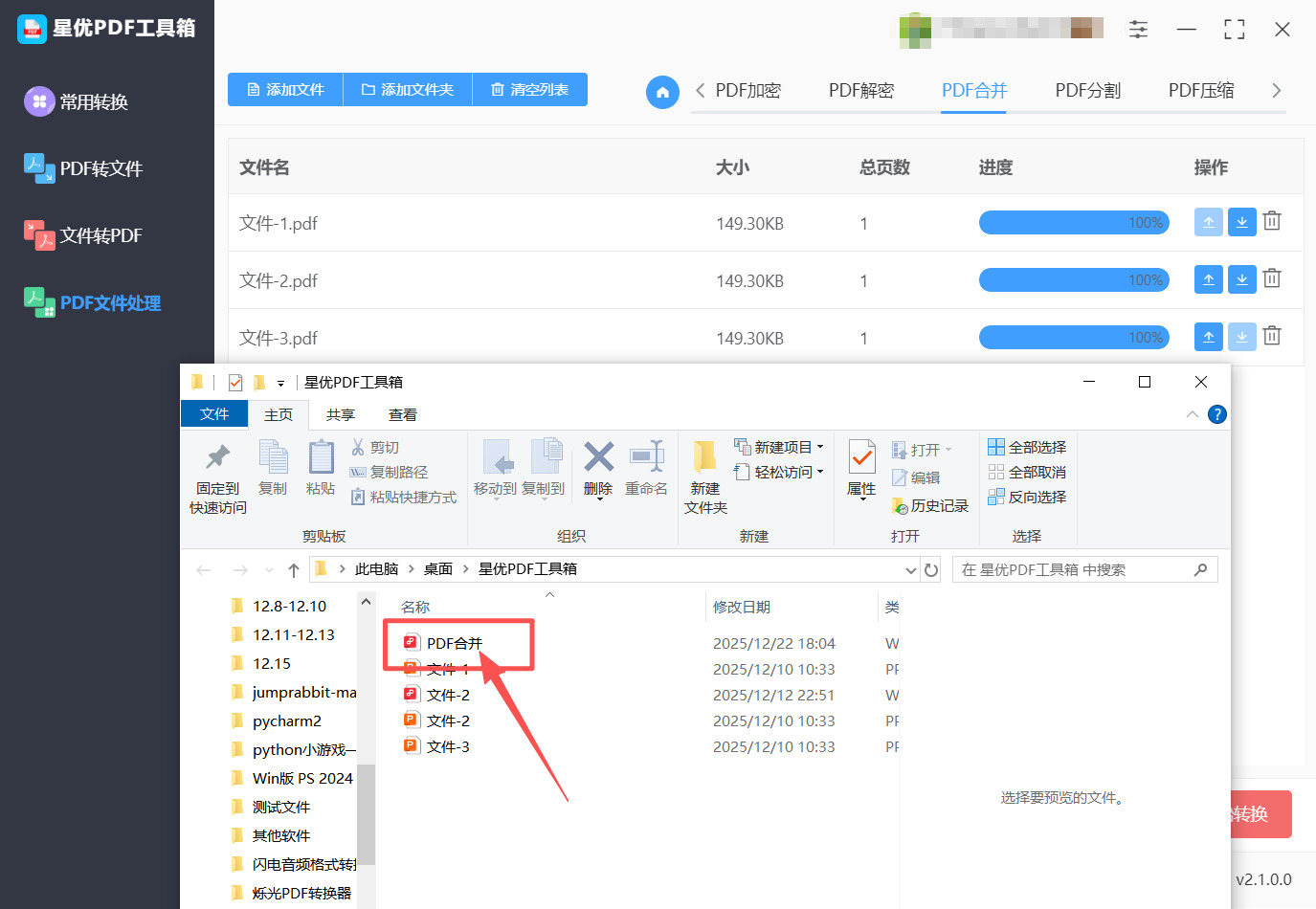Click the 清空列表 button
The width and height of the screenshot is (1316, 909).
click(529, 89)
